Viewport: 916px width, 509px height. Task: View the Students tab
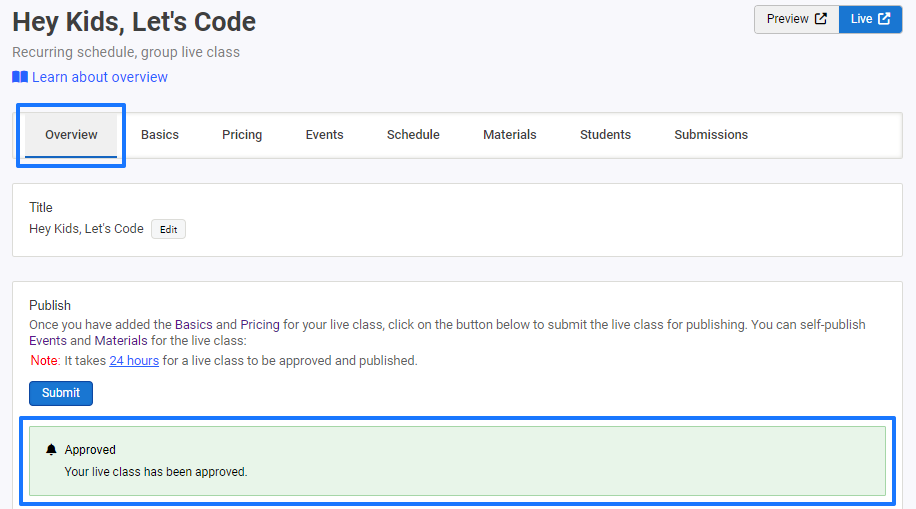coord(605,135)
